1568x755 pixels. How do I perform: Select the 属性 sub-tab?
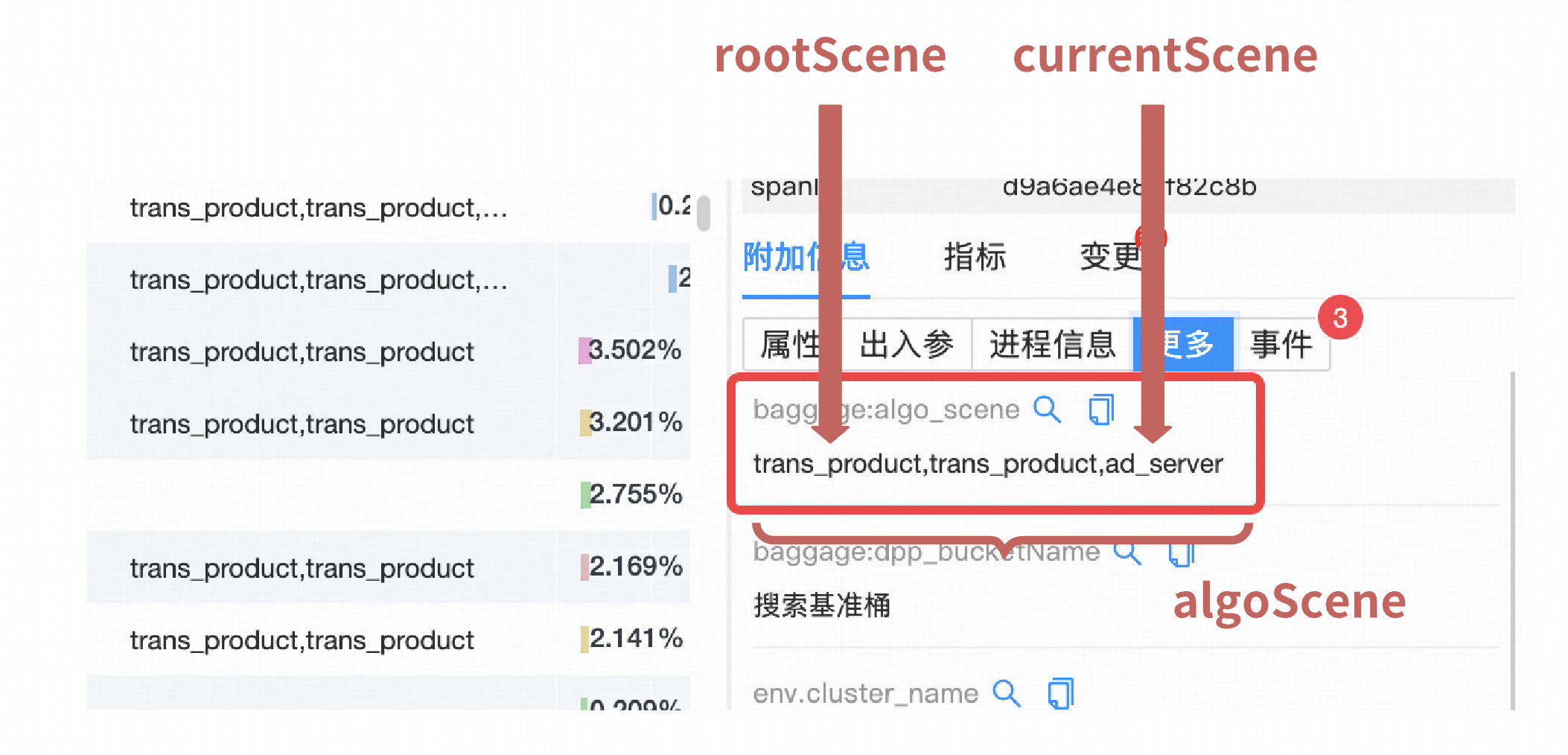tap(791, 344)
